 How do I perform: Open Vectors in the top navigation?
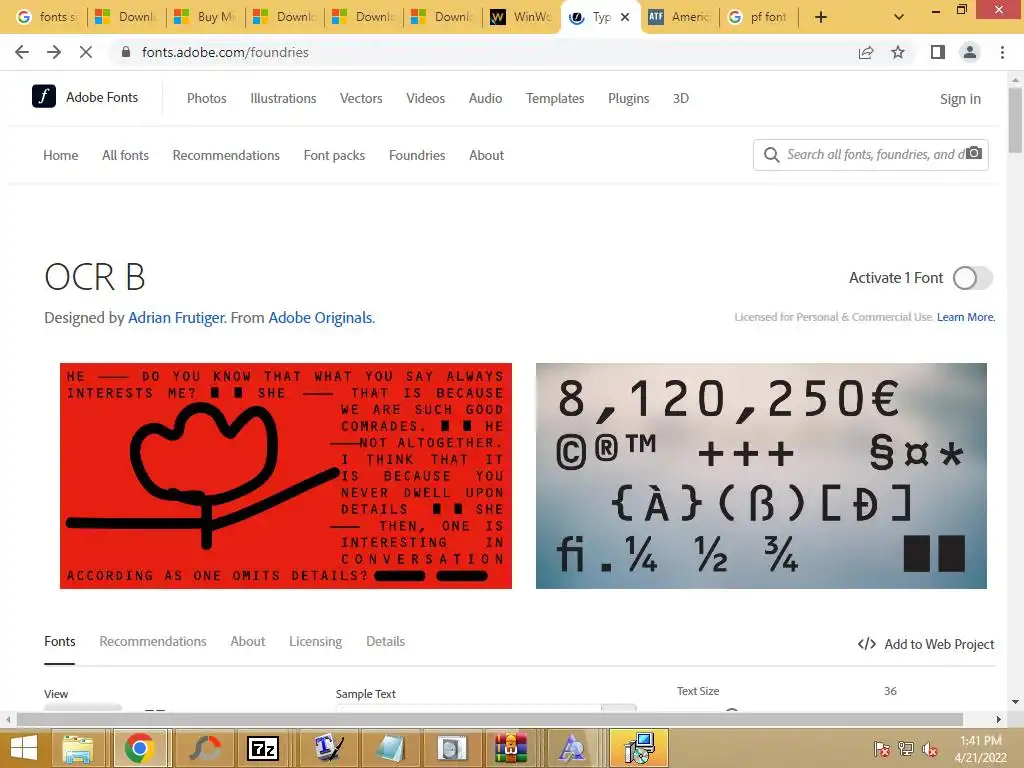click(x=360, y=98)
